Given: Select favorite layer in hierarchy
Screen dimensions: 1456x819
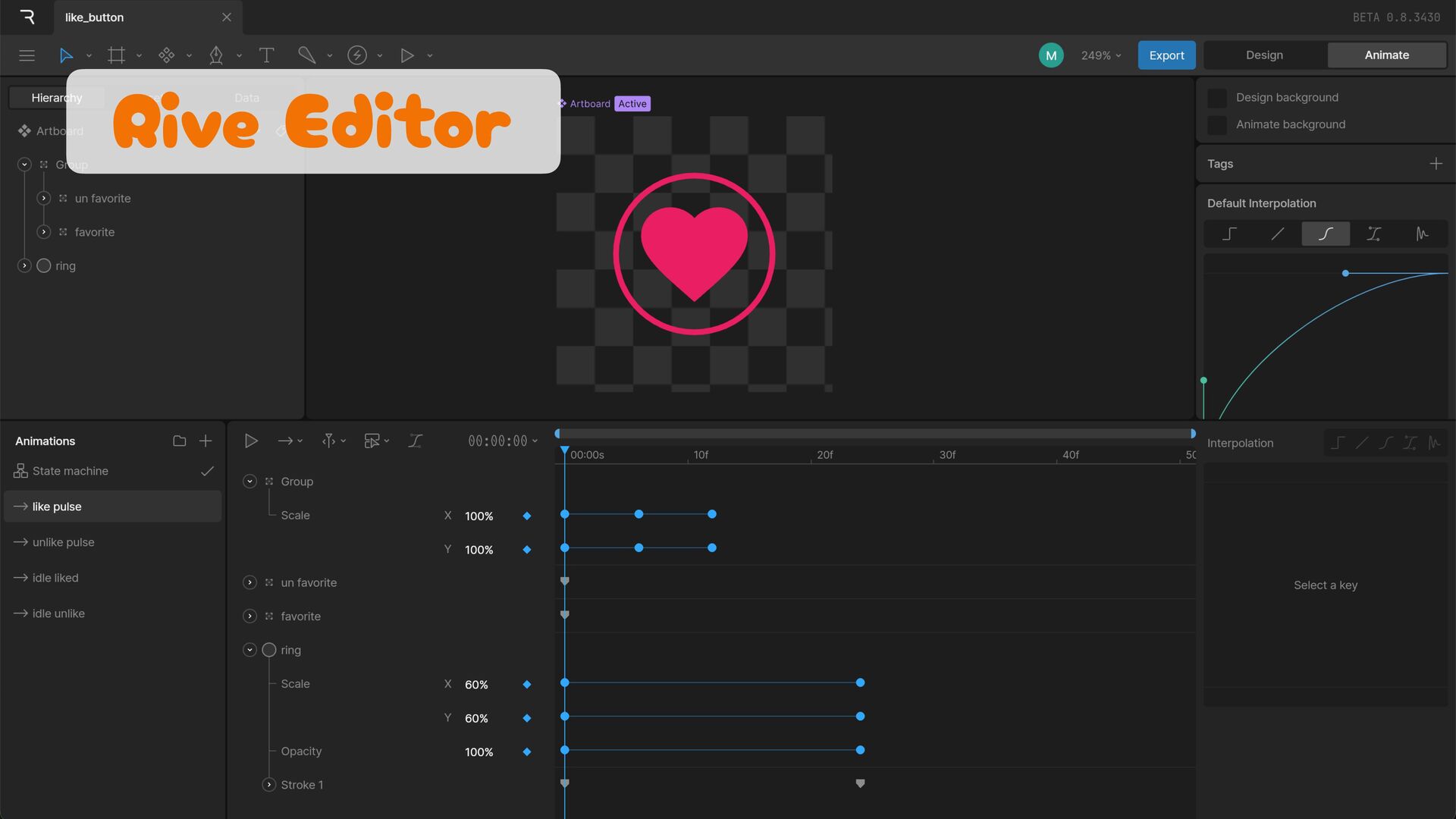Looking at the screenshot, I should coord(95,232).
